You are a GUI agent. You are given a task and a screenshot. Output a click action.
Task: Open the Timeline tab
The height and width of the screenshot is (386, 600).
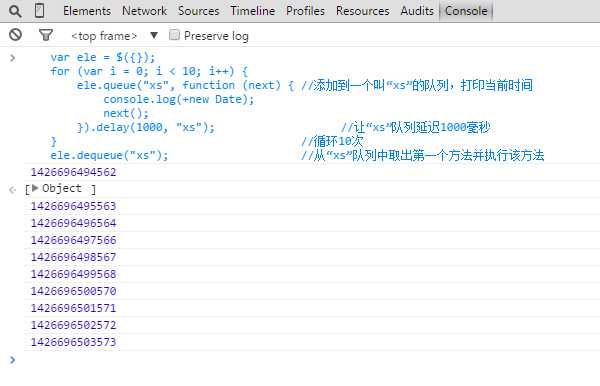tap(253, 11)
